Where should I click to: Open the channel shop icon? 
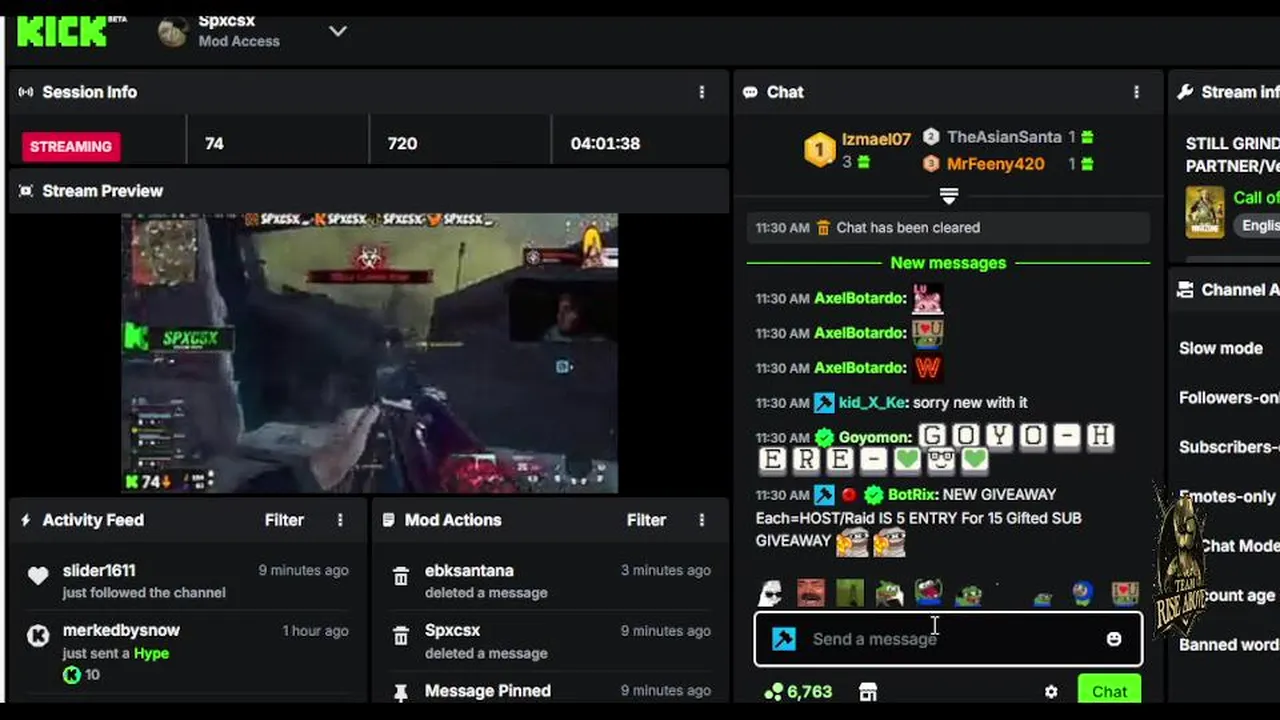(868, 691)
